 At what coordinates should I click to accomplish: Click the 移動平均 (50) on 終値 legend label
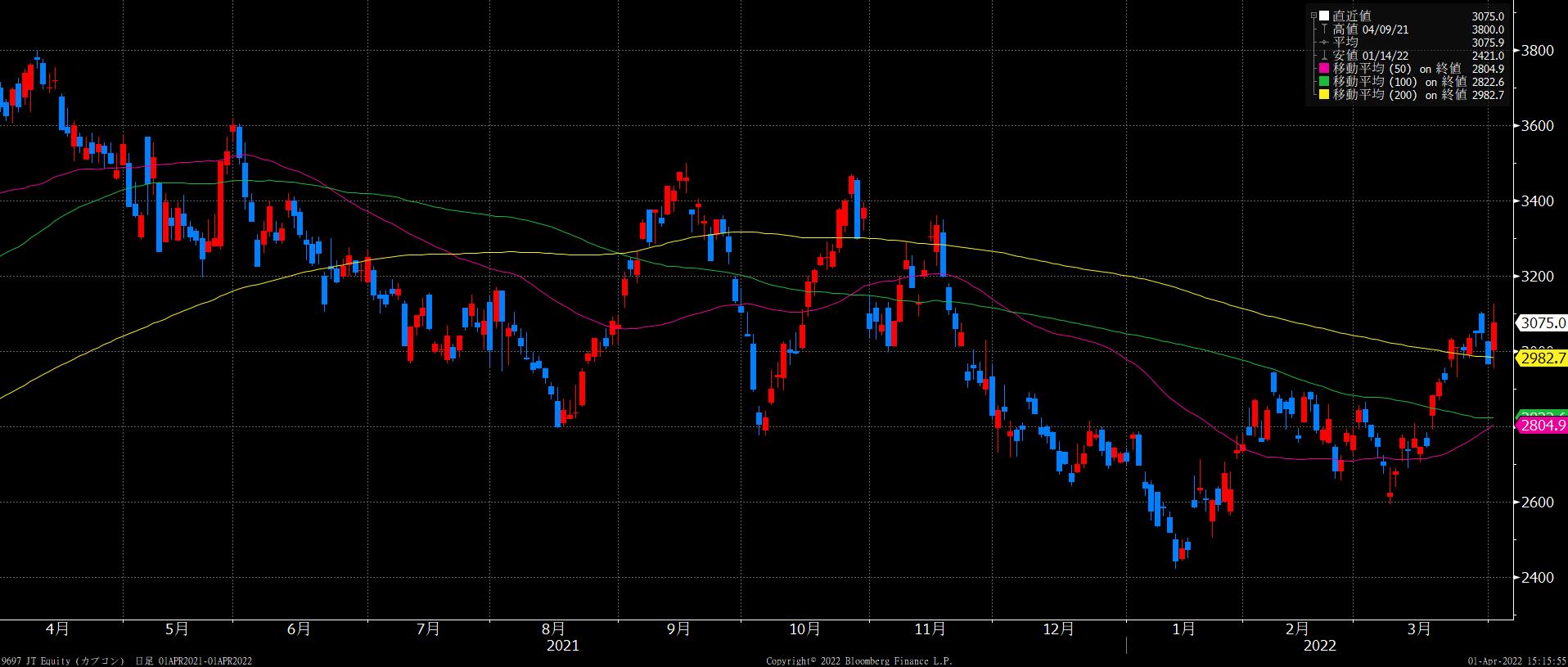[1396, 69]
